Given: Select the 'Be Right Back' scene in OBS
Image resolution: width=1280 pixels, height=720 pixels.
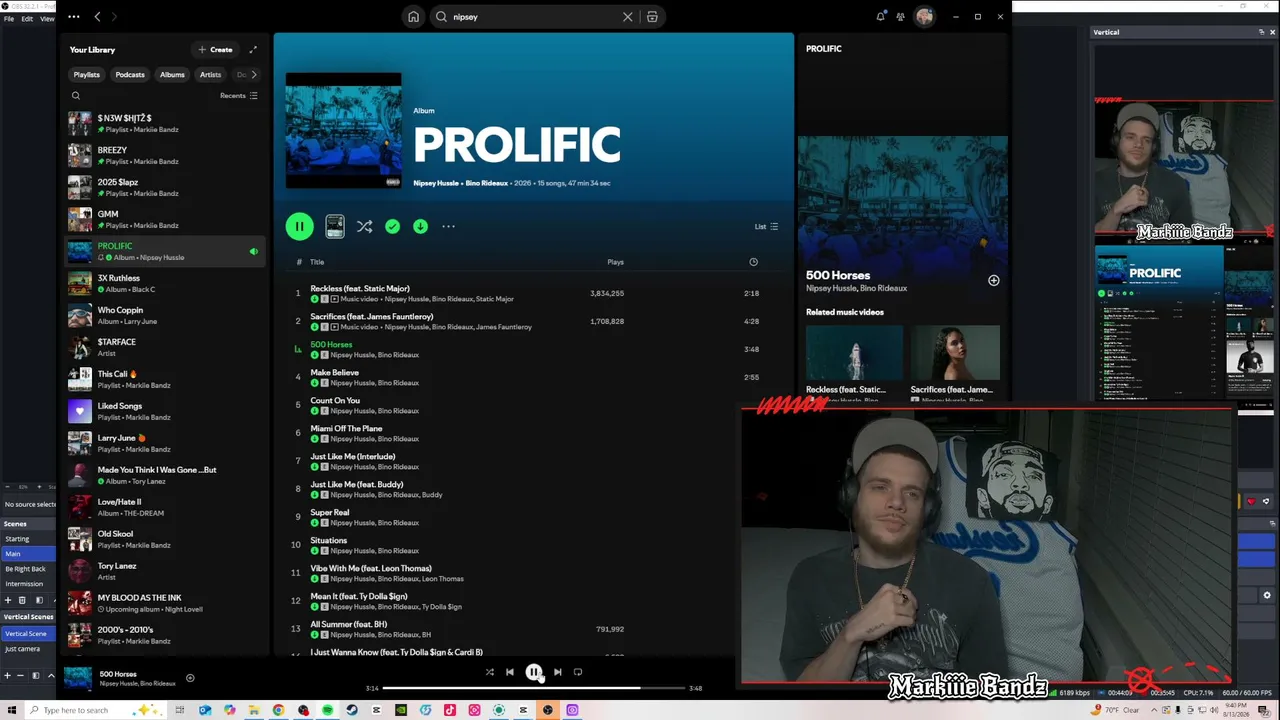Looking at the screenshot, I should click(29, 569).
